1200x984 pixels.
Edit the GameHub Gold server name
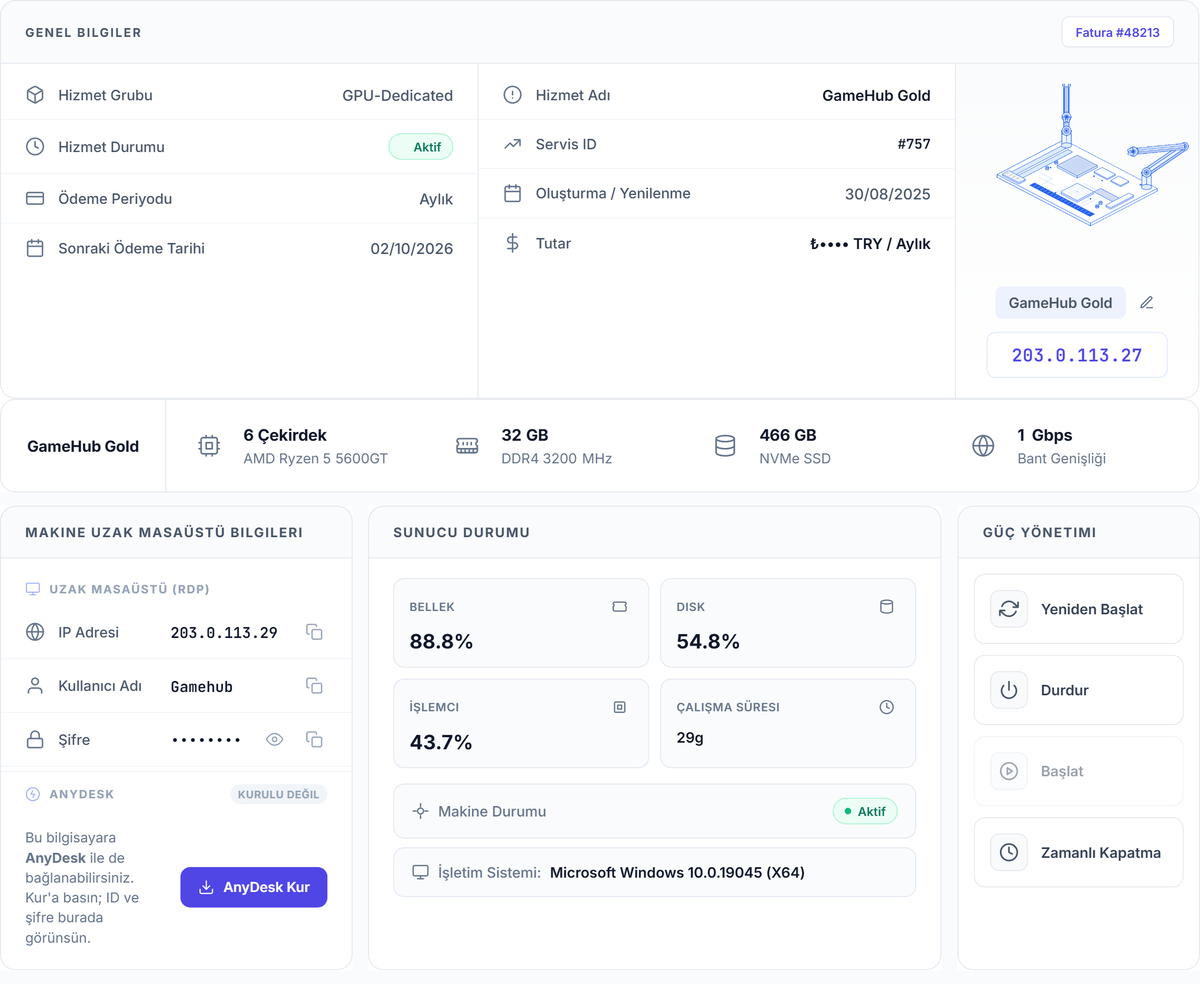pos(1147,303)
